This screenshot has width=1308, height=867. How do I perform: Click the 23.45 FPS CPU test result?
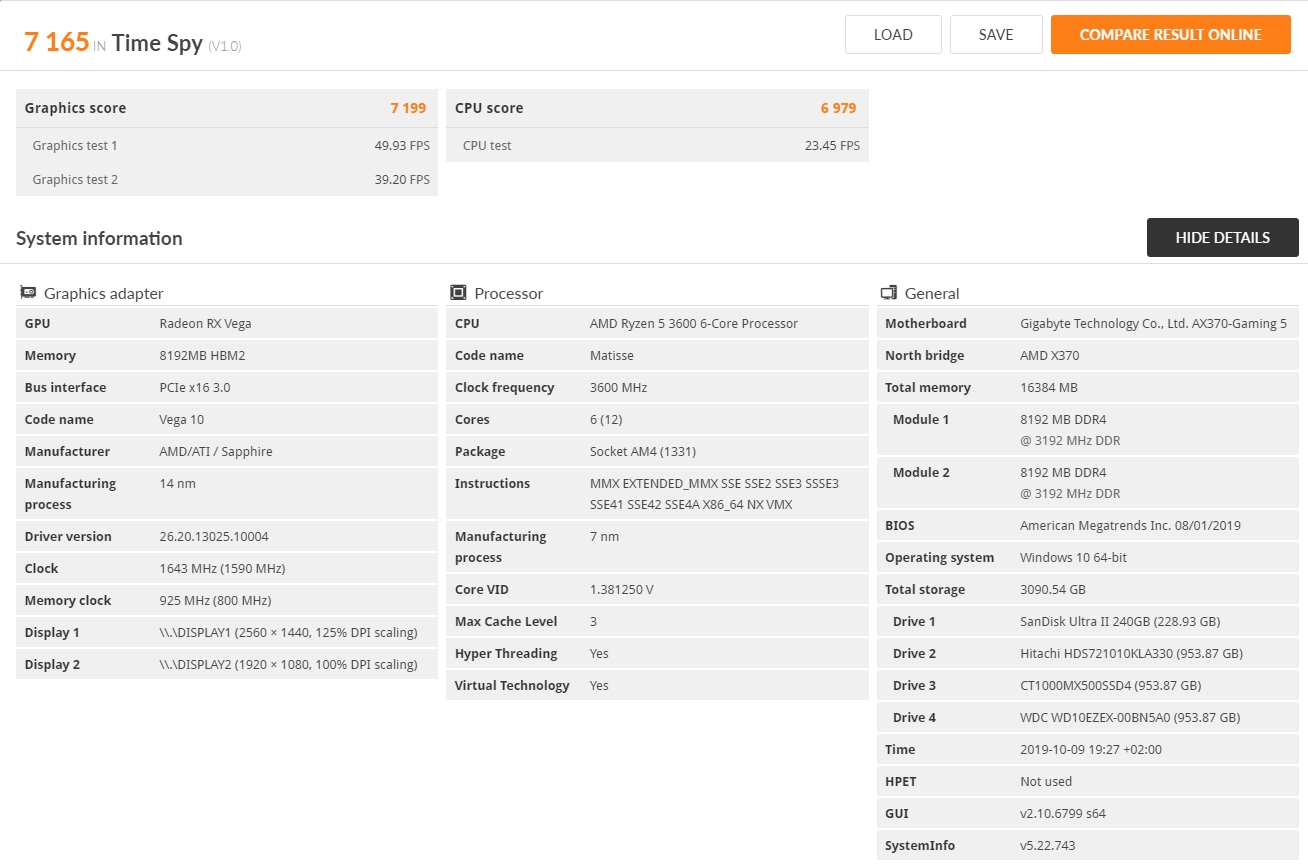[832, 145]
